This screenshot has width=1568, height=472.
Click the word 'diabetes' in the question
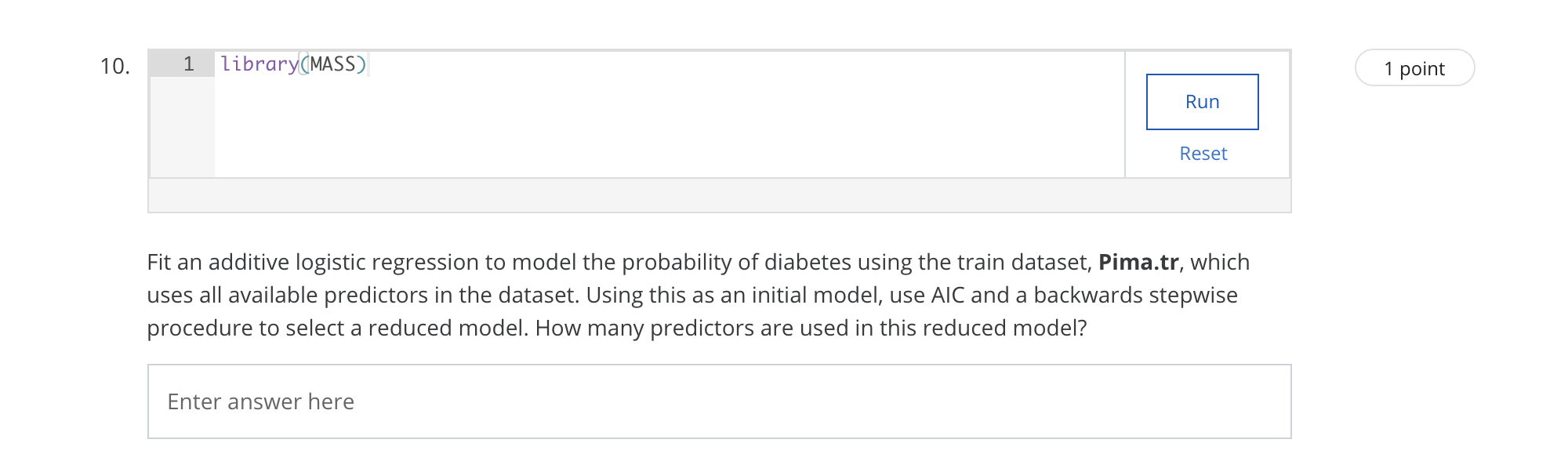808,262
